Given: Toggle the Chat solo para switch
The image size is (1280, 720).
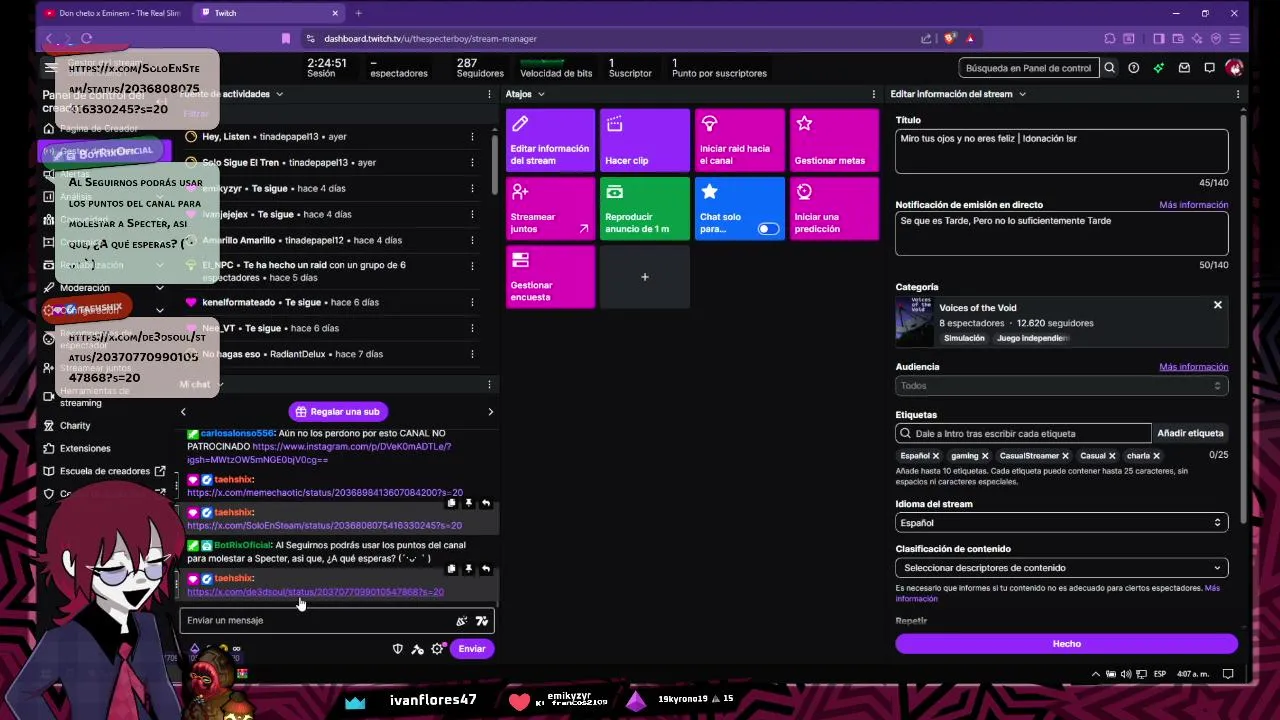Looking at the screenshot, I should tap(767, 229).
